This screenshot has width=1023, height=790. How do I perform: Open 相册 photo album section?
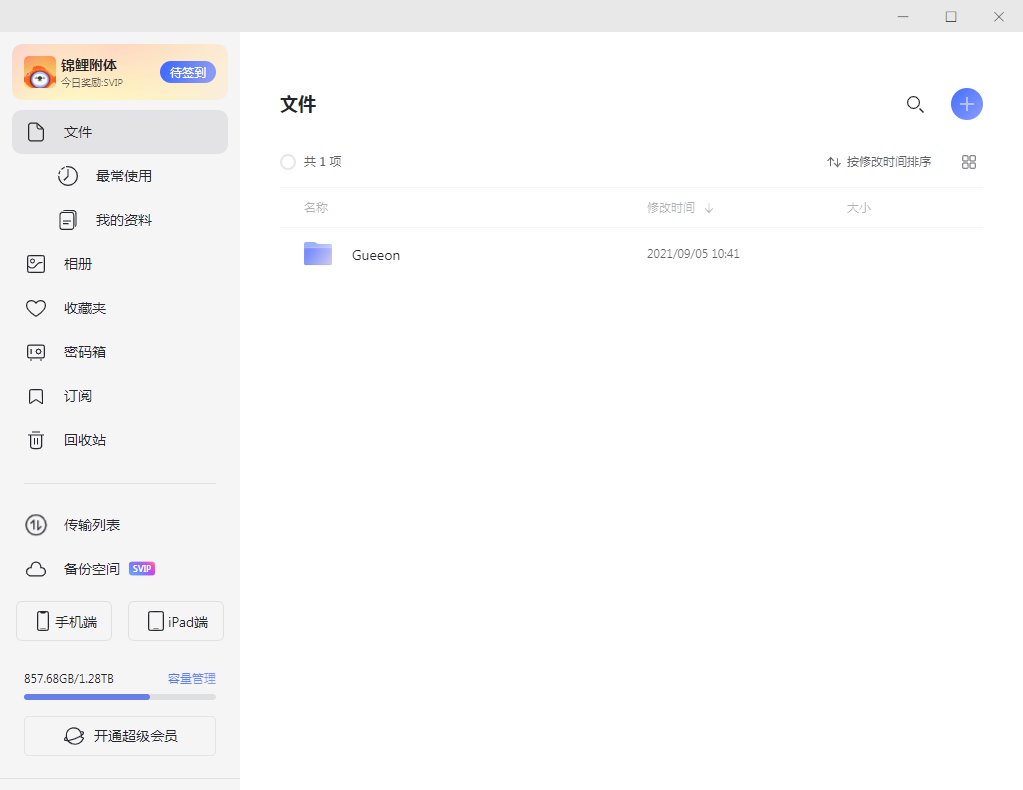[x=78, y=264]
